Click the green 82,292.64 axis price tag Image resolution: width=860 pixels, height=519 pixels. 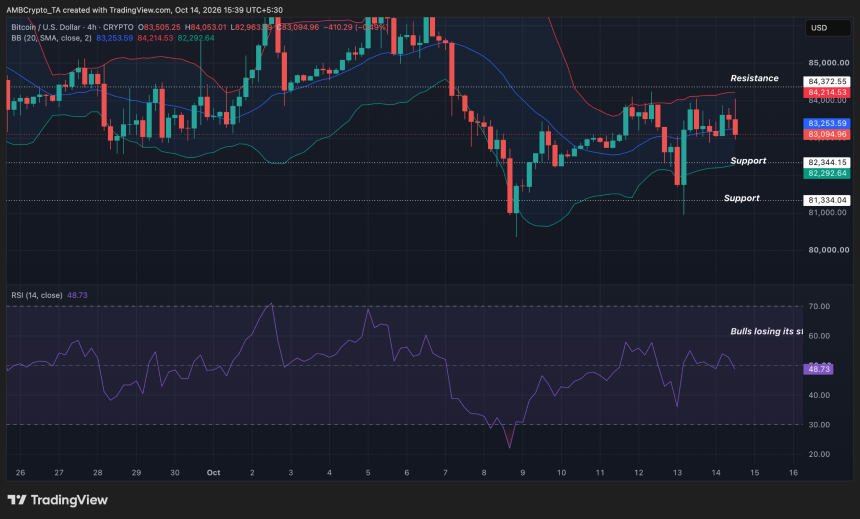pos(827,173)
